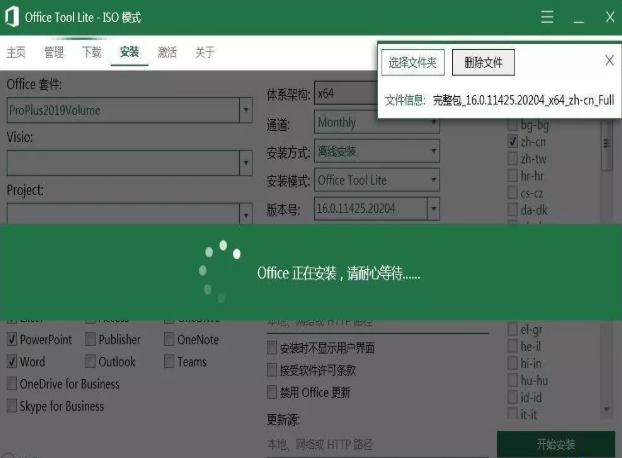Enable the Outlook checkbox

(x=91, y=362)
